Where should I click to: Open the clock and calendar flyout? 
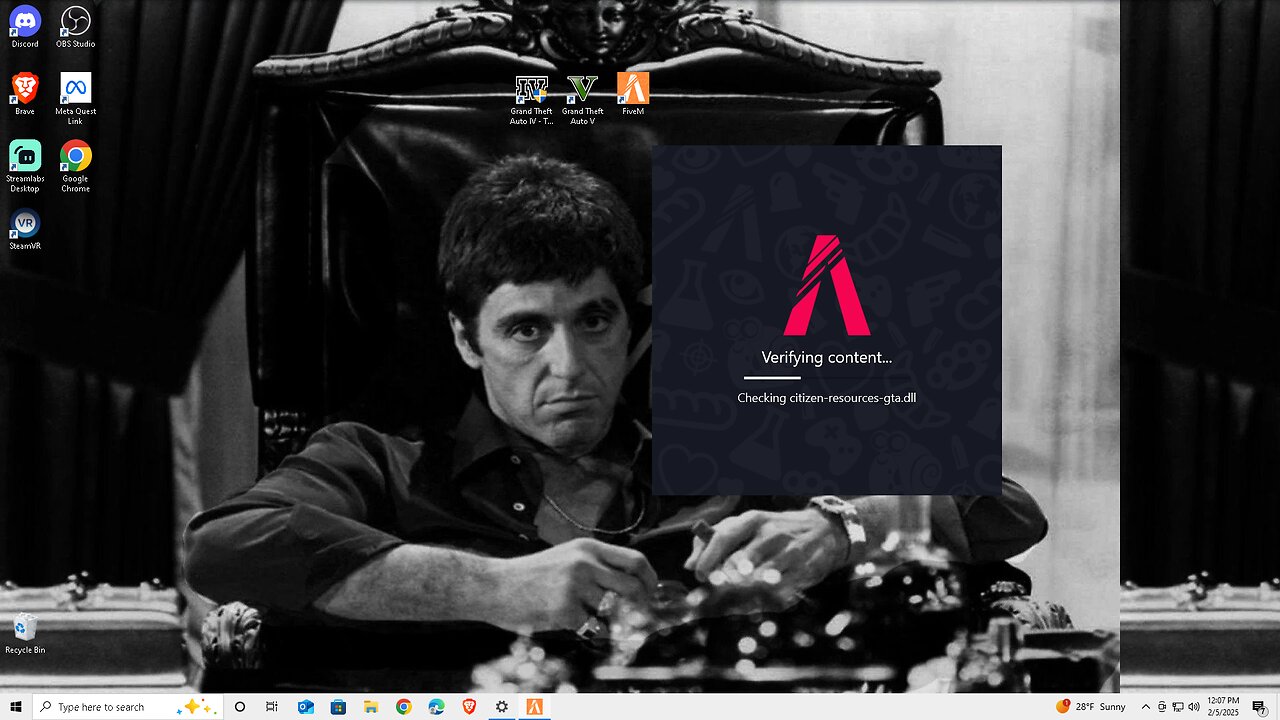(1225, 707)
